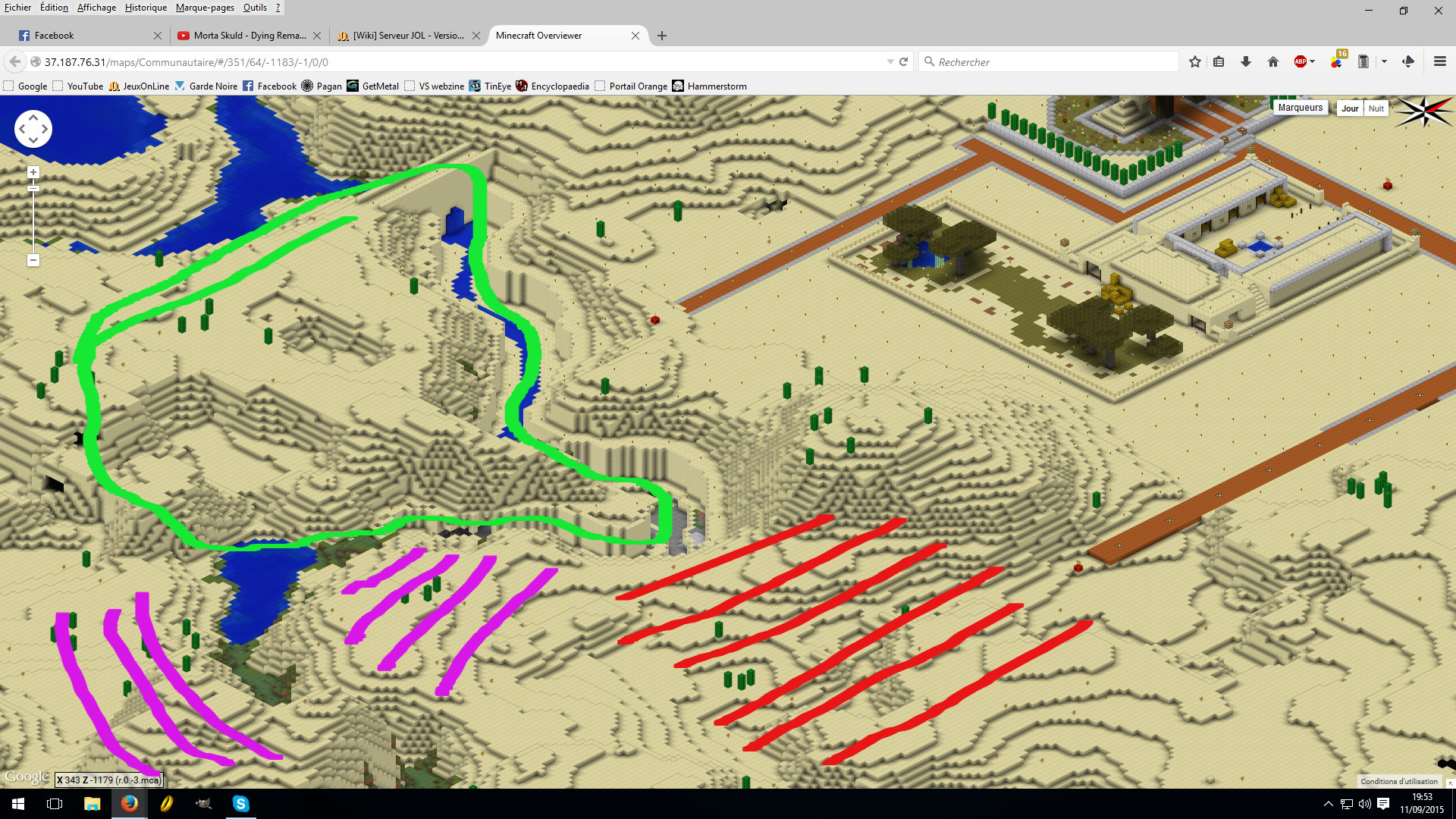Open the Marqueurs overlay list

click(1300, 108)
